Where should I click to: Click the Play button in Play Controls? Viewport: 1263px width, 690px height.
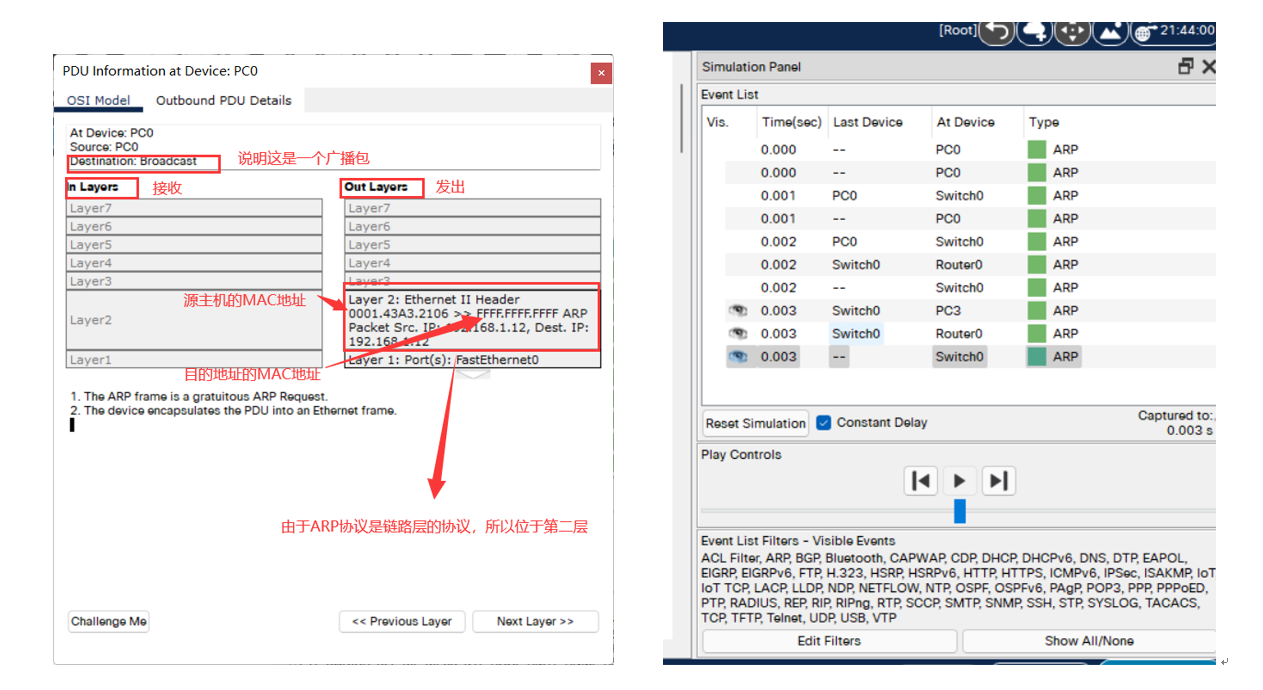pyautogui.click(x=959, y=481)
